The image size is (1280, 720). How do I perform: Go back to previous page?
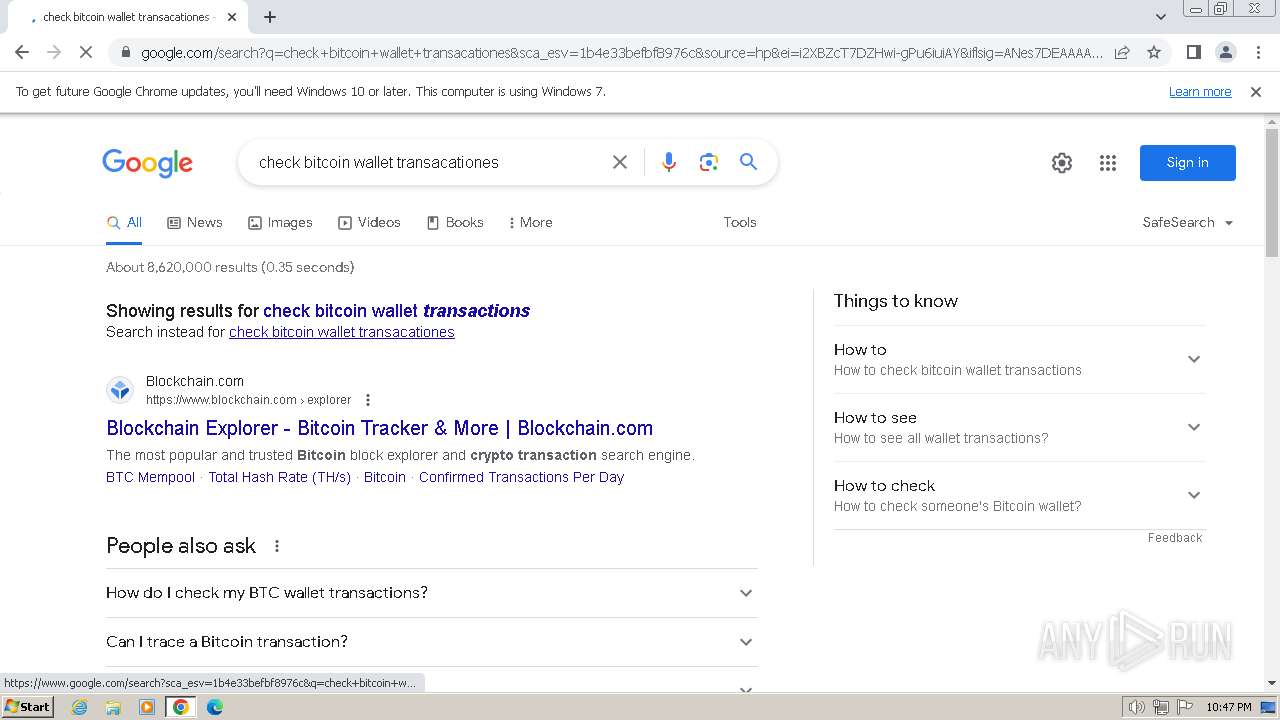(22, 52)
